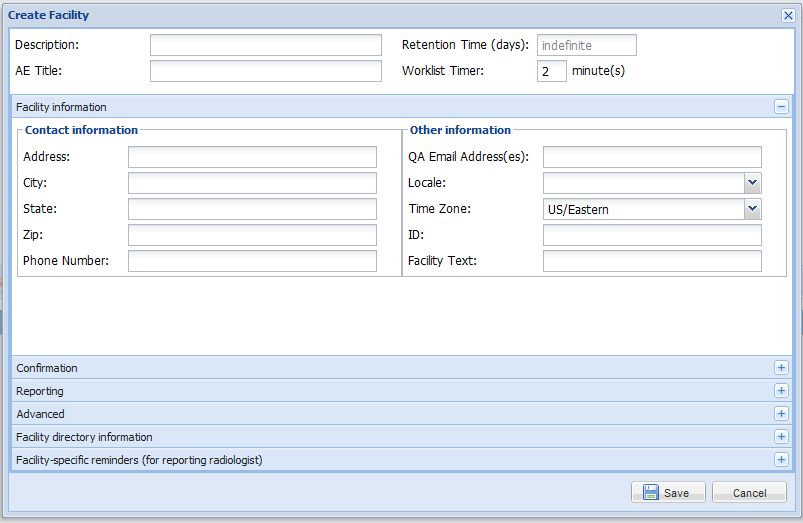
Task: Expand Facility directory information plus icon
Action: coord(781,436)
